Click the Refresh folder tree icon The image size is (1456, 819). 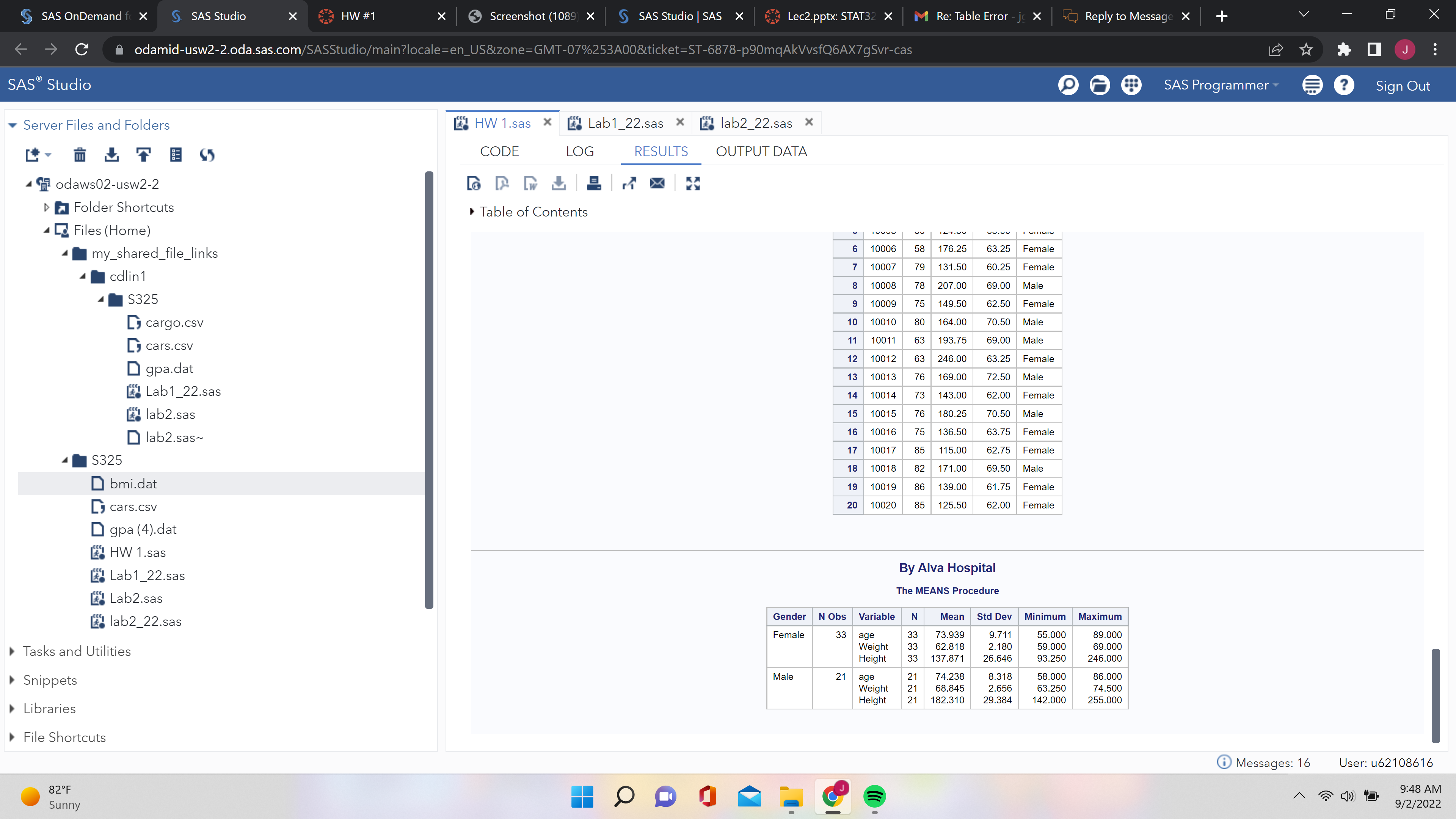click(x=207, y=154)
